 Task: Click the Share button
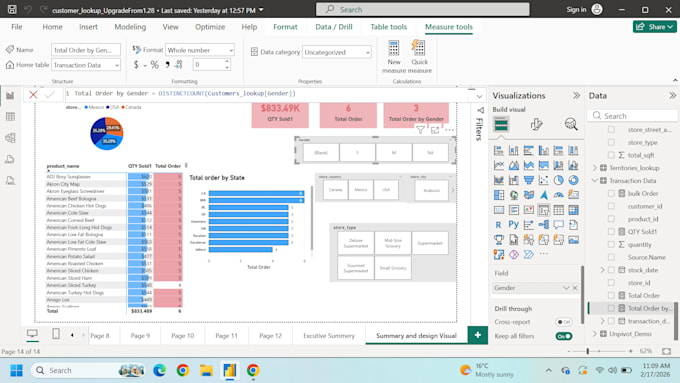[654, 27]
